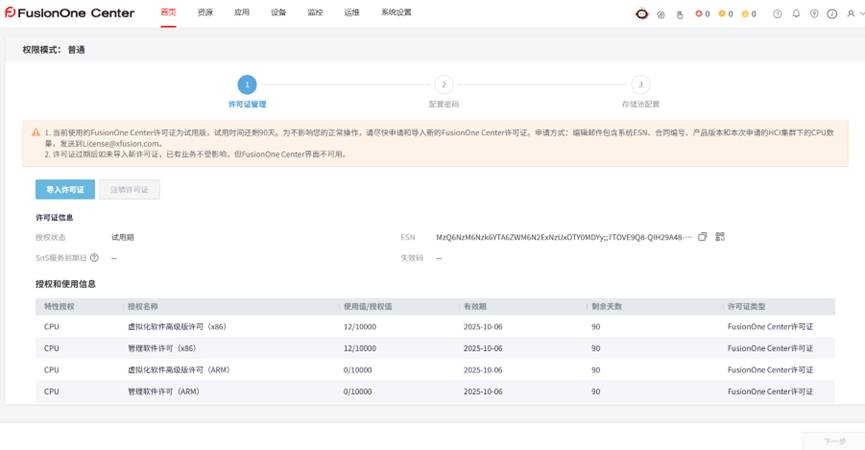This screenshot has height=450, width=865.
Task: Click the layered-pages icon beside the robot assistant
Action: pos(661,15)
